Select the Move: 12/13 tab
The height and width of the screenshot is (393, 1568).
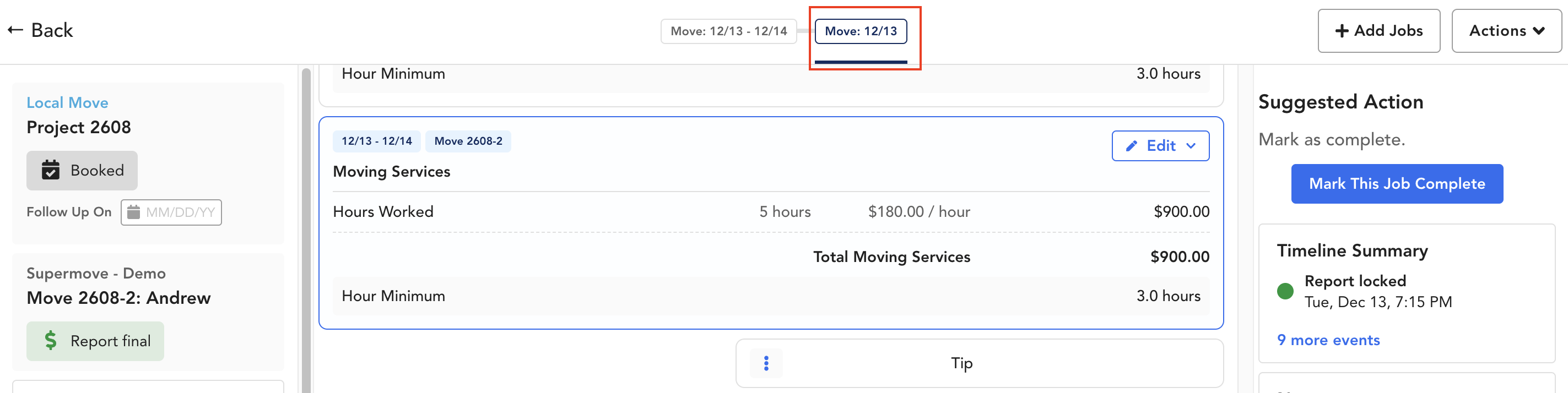pyautogui.click(x=860, y=31)
